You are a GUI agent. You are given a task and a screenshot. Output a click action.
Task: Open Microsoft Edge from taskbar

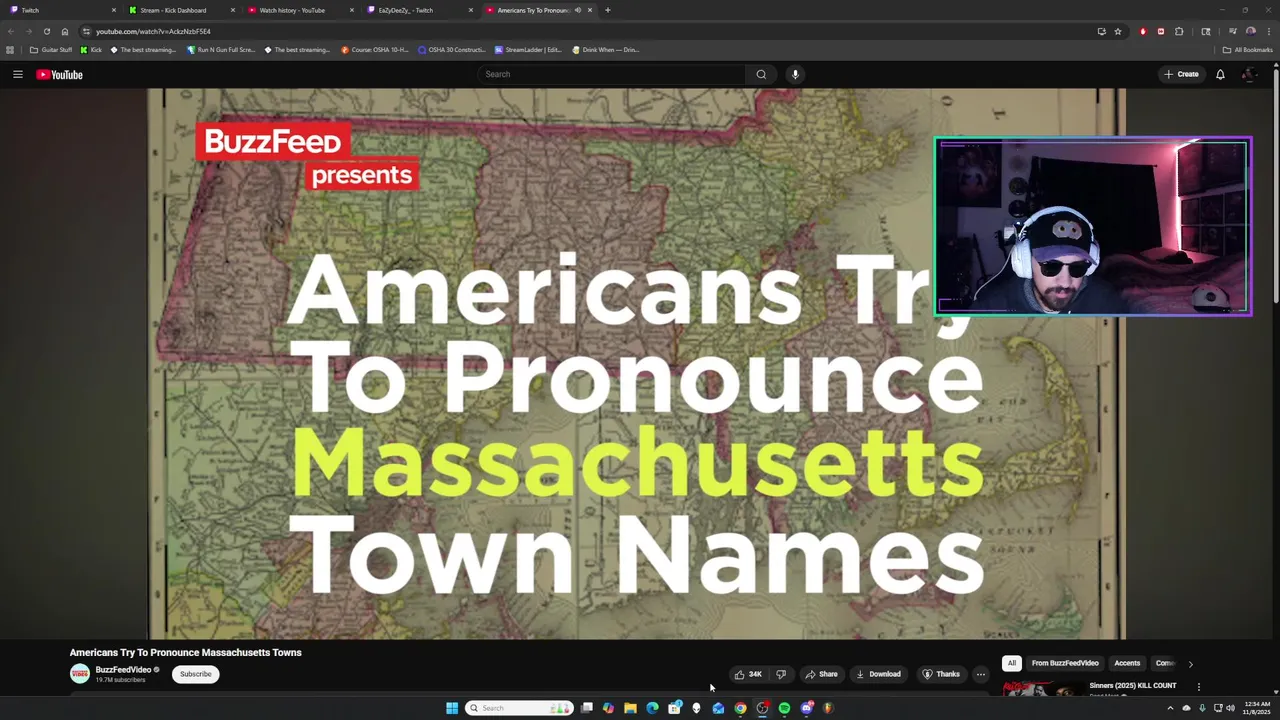tap(652, 708)
